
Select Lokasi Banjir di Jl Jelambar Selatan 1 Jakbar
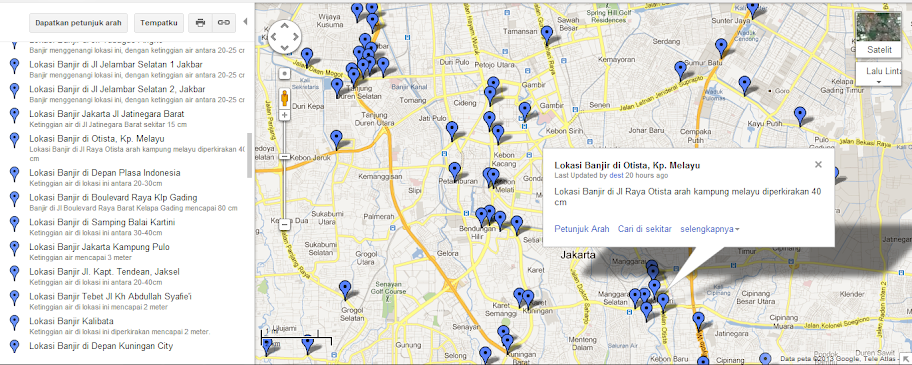pyautogui.click(x=116, y=65)
